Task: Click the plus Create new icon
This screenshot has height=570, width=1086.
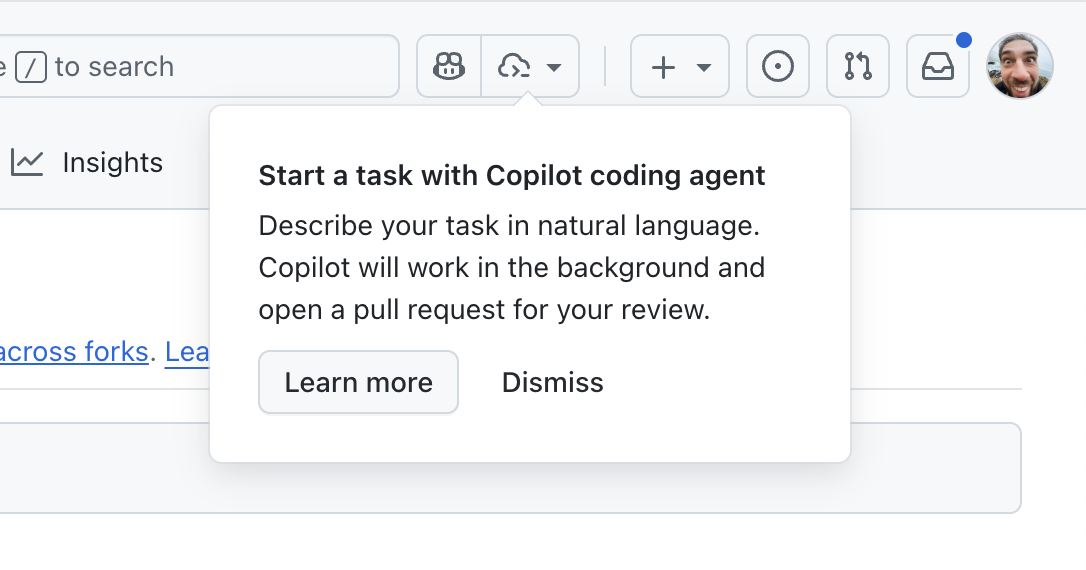Action: click(x=663, y=67)
